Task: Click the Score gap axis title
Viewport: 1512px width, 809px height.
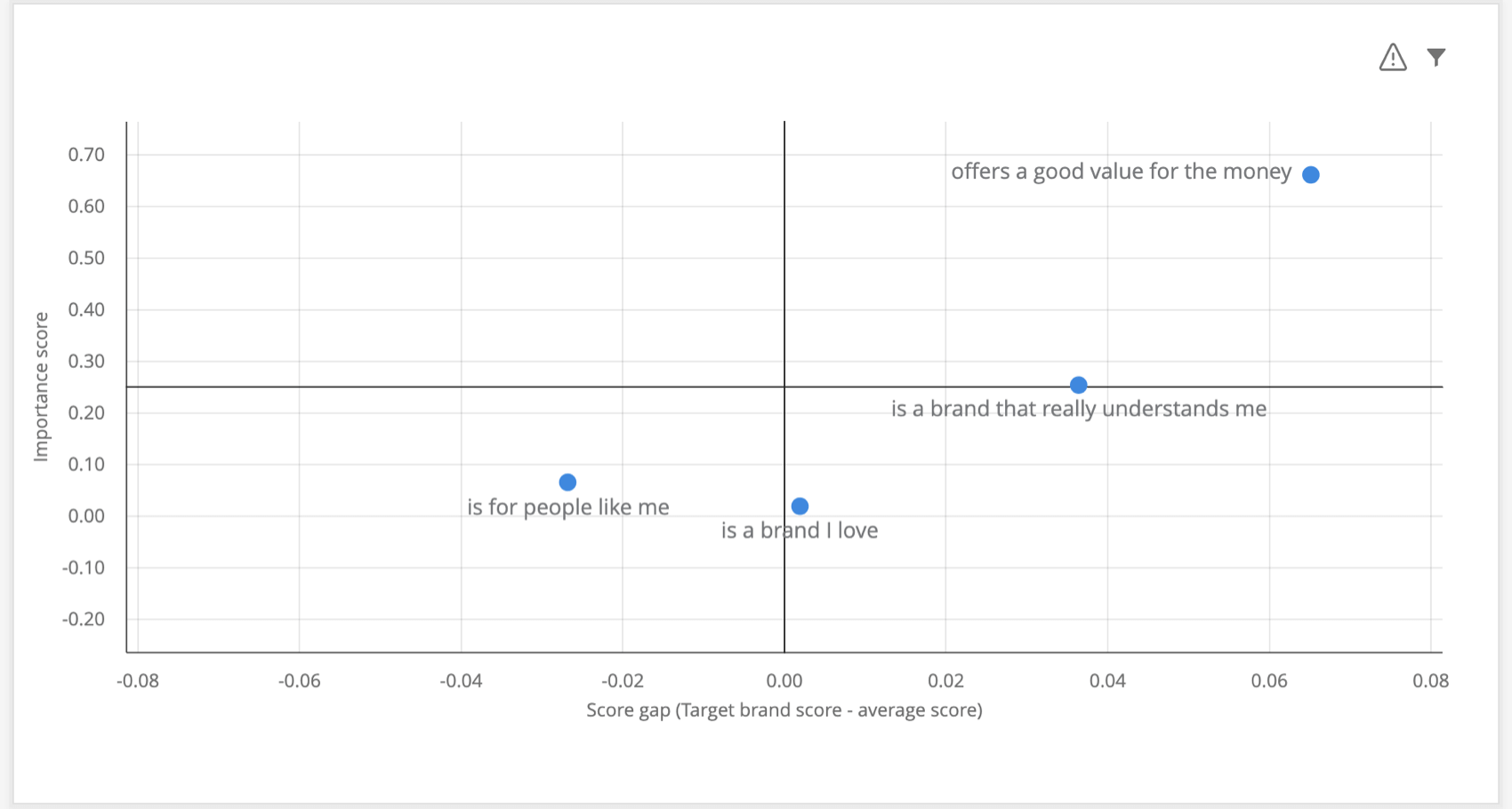Action: (x=784, y=709)
